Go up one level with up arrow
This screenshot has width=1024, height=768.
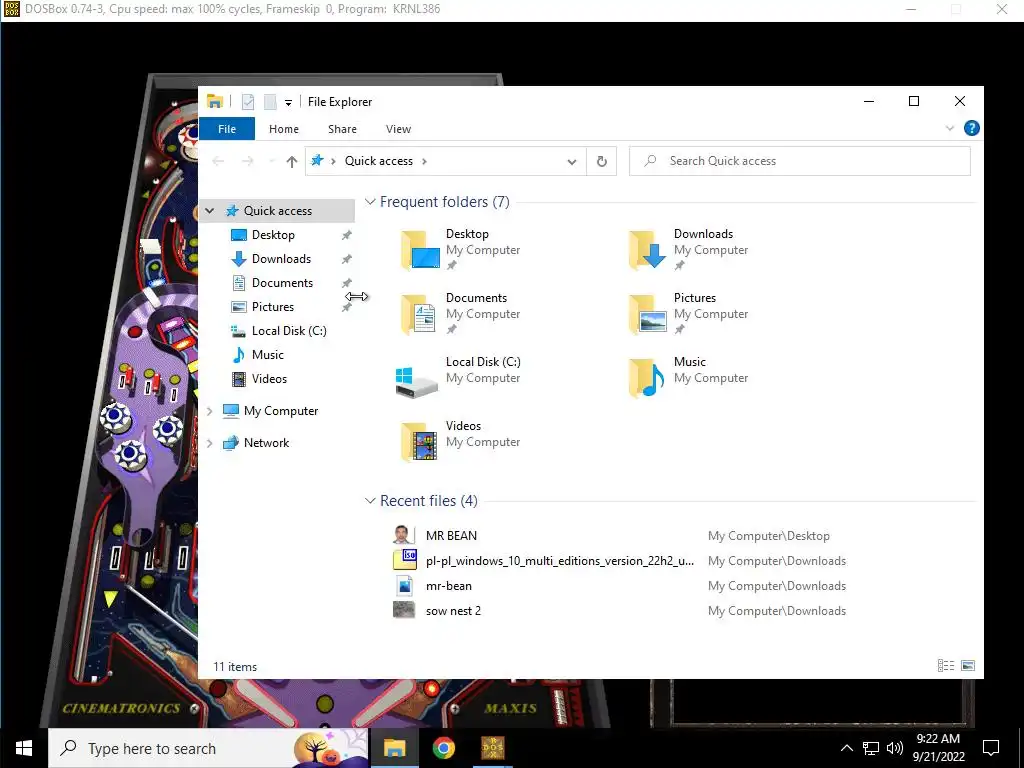point(291,161)
